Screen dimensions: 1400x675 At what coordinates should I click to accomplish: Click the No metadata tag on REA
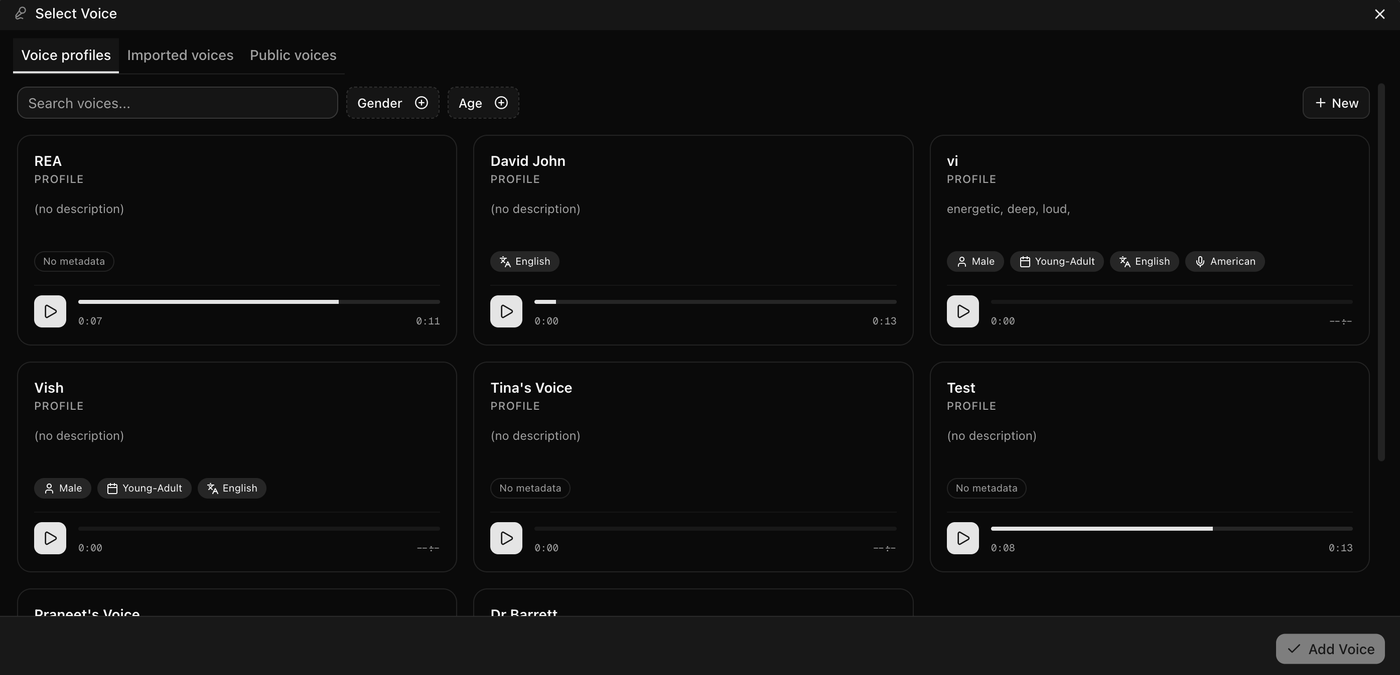74,261
